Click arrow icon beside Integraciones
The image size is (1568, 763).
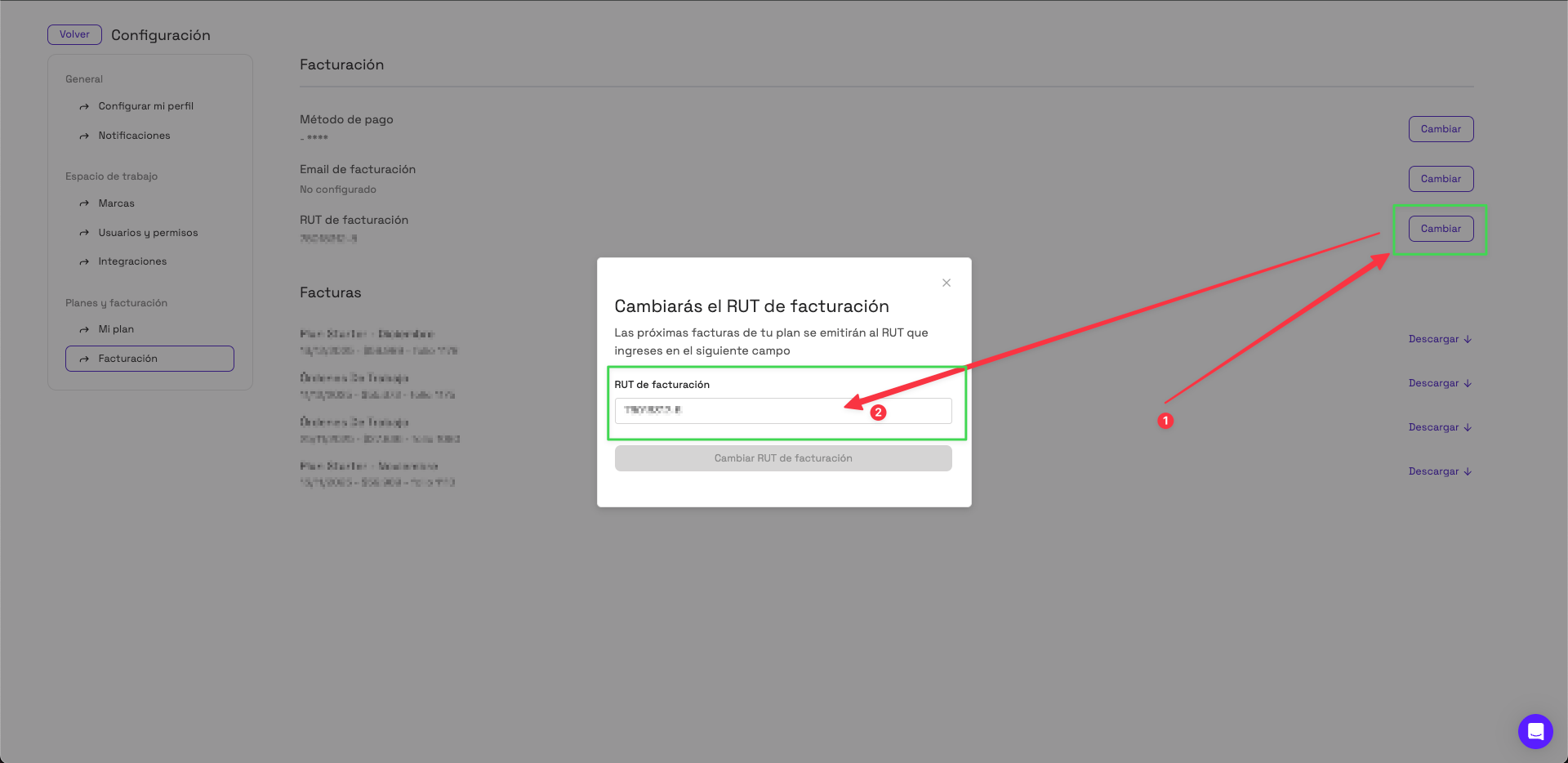(84, 262)
